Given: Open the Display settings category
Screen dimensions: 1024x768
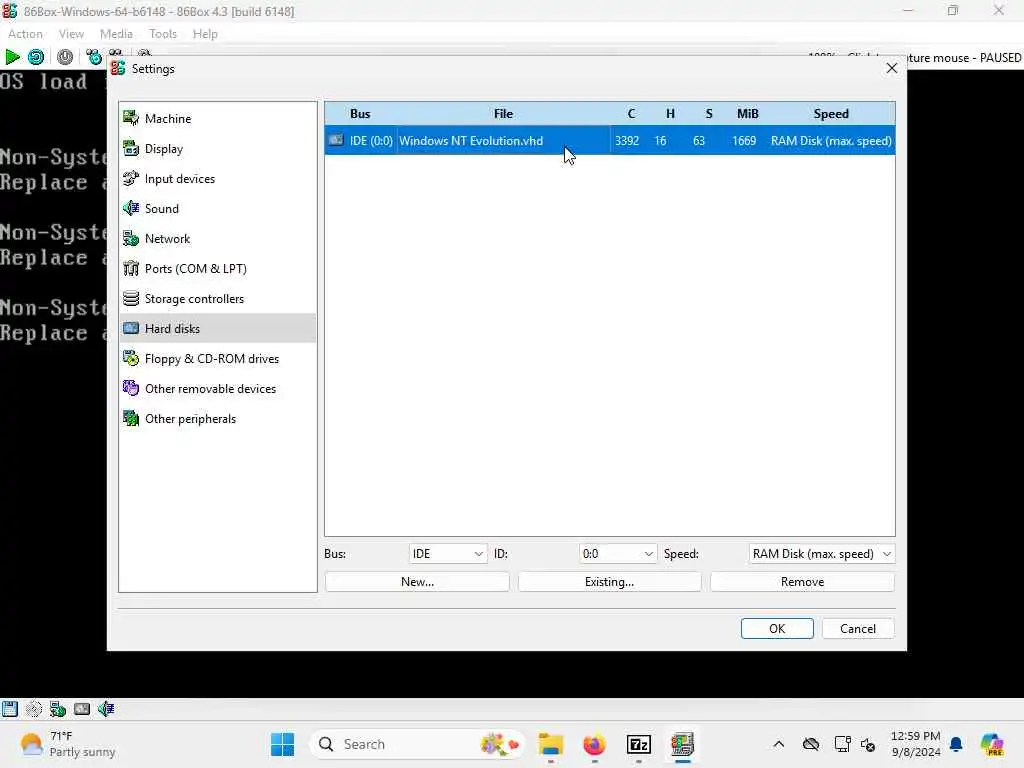Looking at the screenshot, I should pos(217,148).
